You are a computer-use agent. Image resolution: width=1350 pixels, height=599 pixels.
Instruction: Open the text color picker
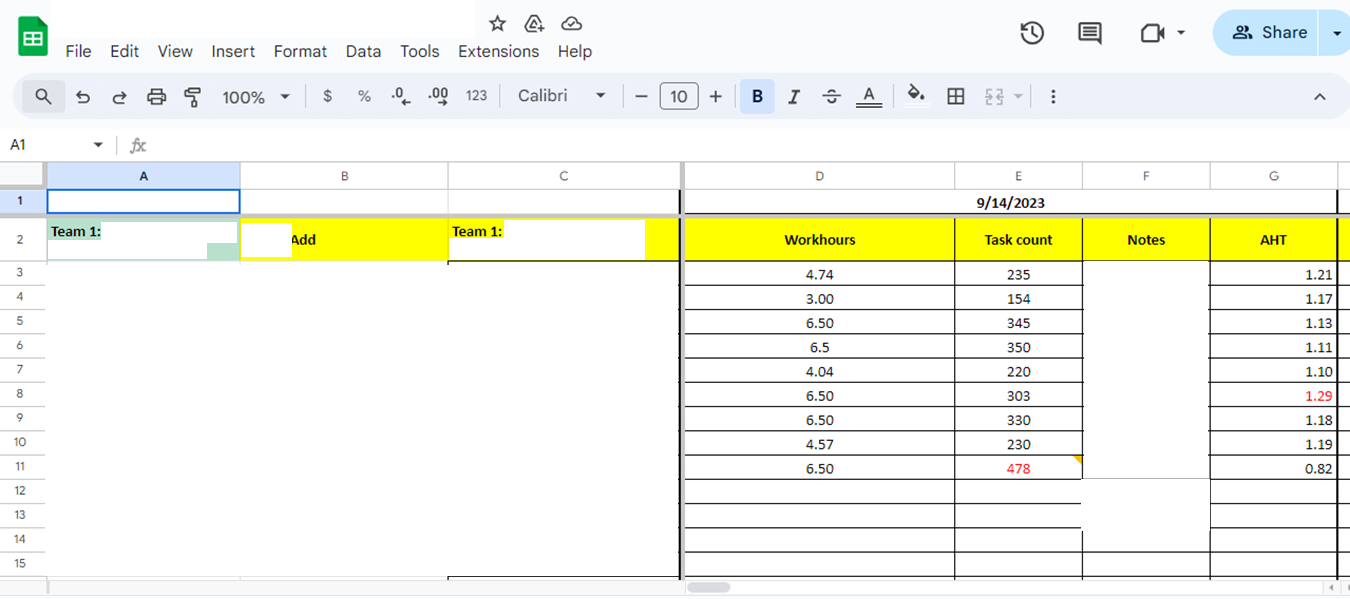(869, 96)
